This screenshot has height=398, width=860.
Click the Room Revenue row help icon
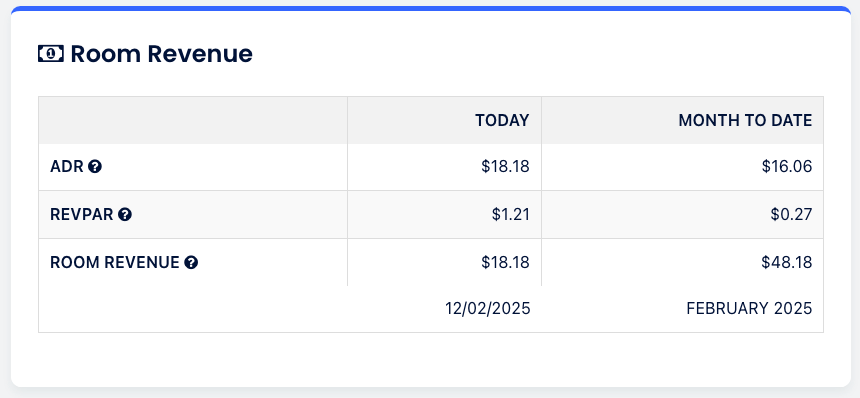(x=191, y=263)
